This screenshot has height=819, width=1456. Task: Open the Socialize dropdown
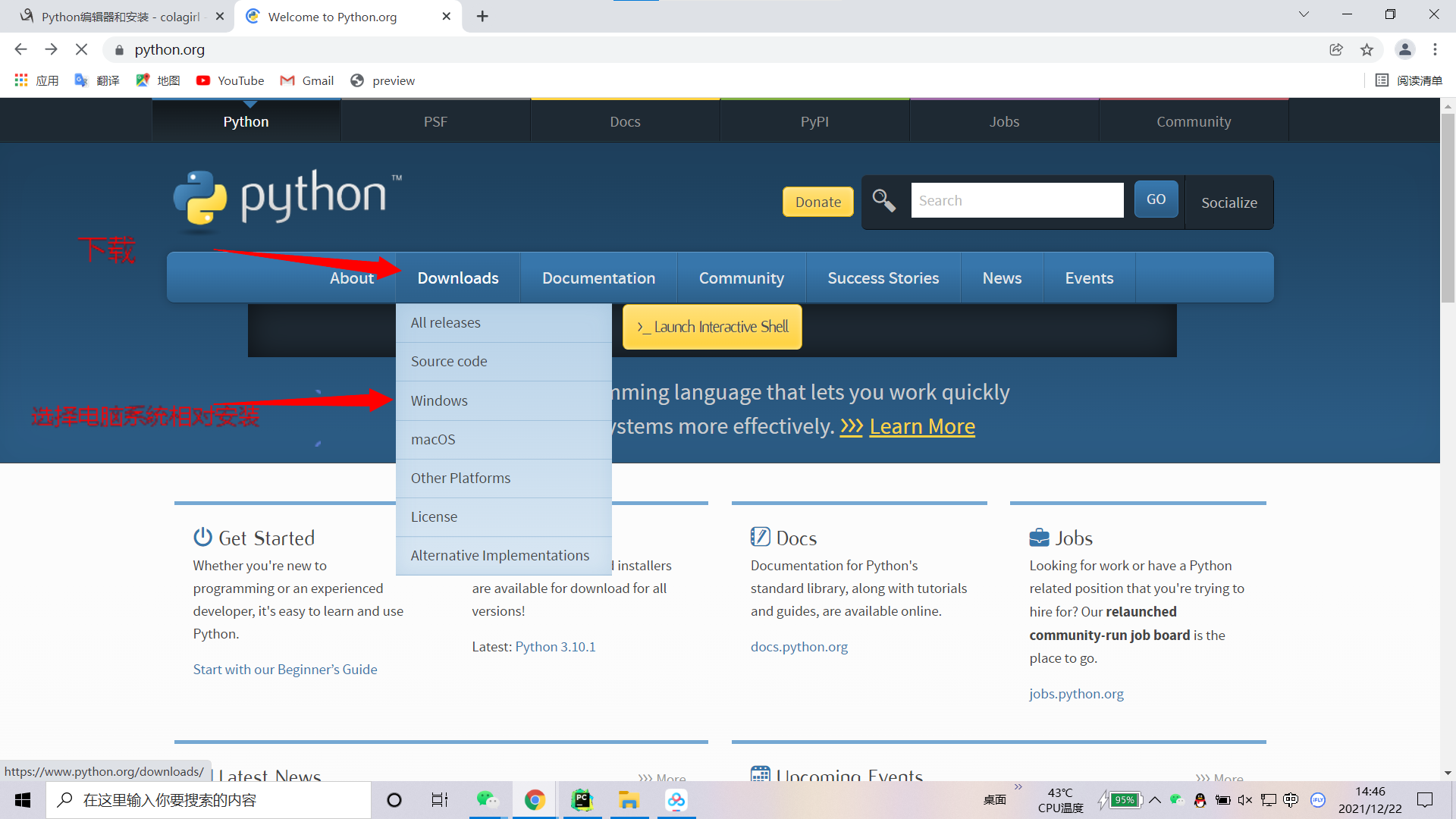[x=1228, y=202]
